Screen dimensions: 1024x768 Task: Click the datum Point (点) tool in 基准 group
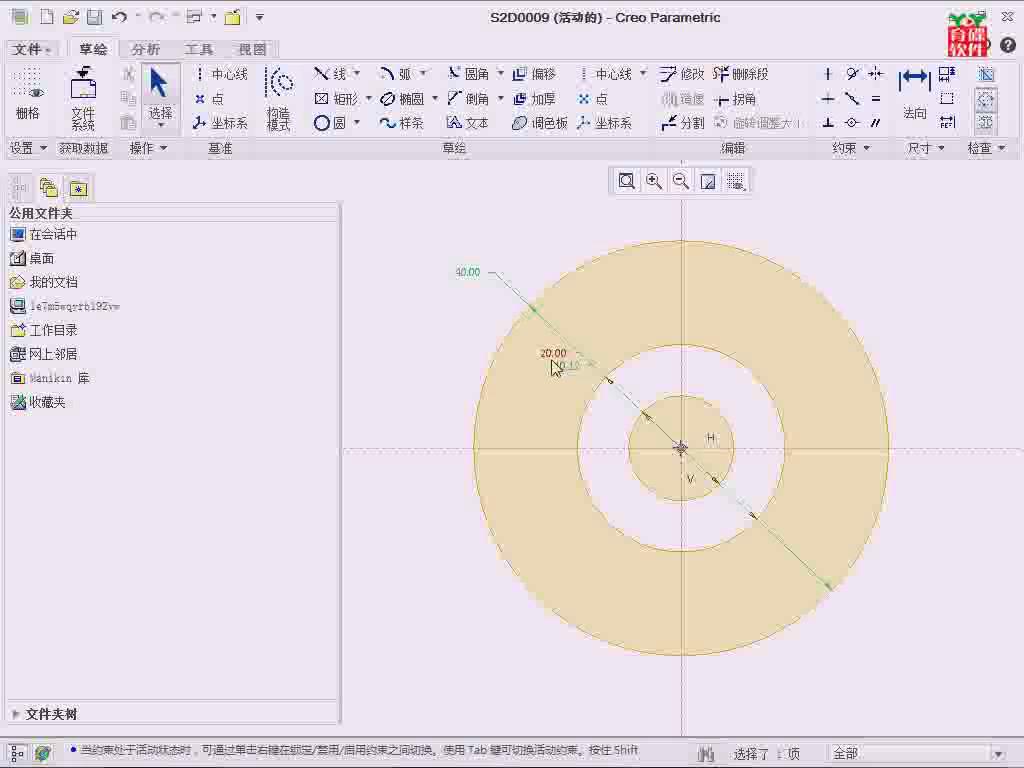point(209,99)
